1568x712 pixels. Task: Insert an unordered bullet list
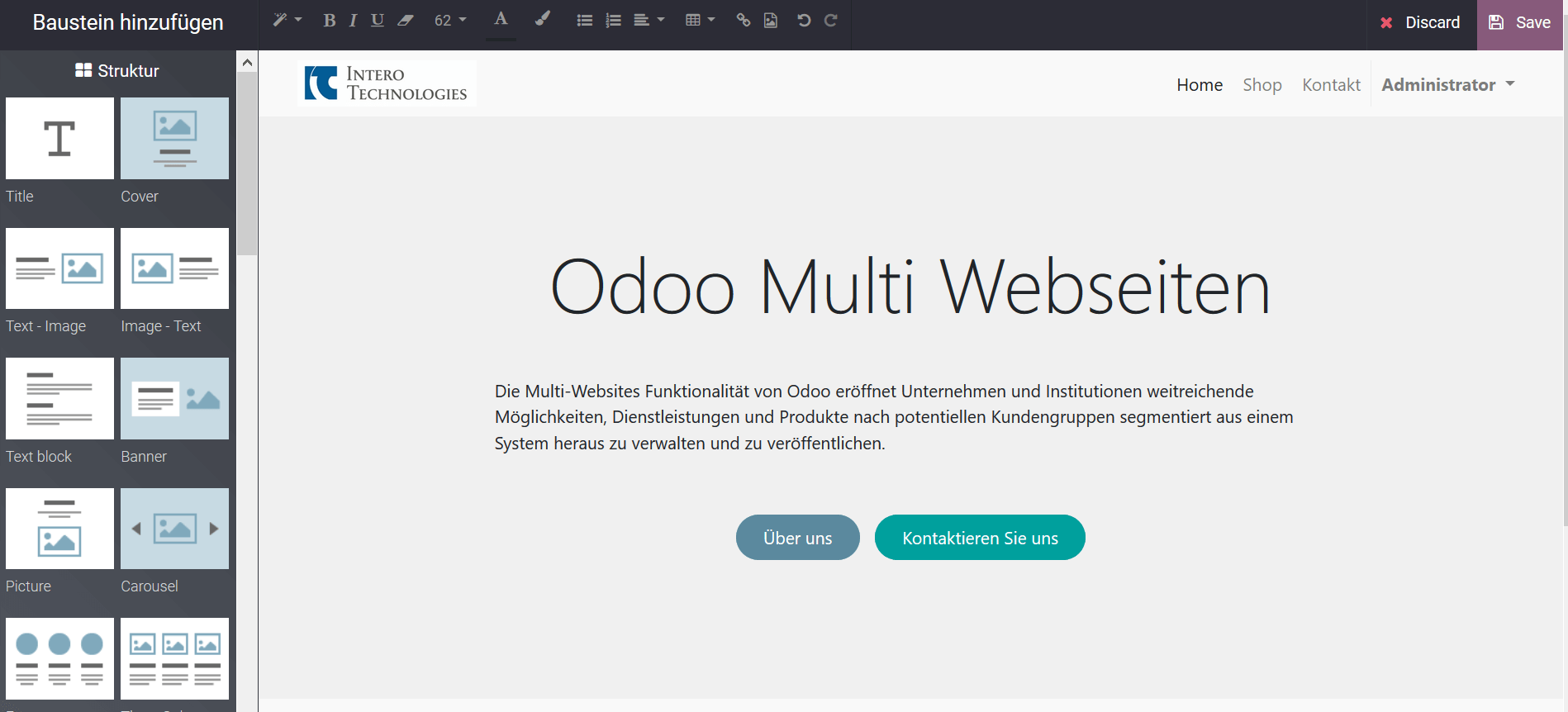point(585,20)
